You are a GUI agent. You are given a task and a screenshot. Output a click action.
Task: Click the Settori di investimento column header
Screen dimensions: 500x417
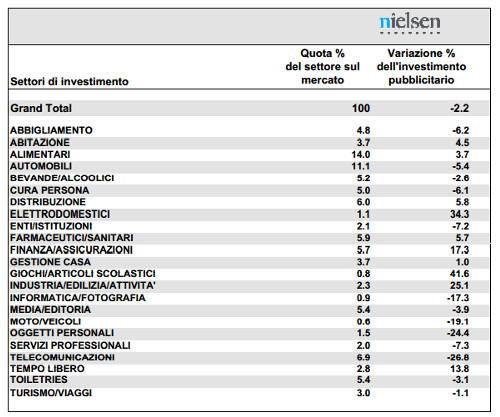point(69,81)
